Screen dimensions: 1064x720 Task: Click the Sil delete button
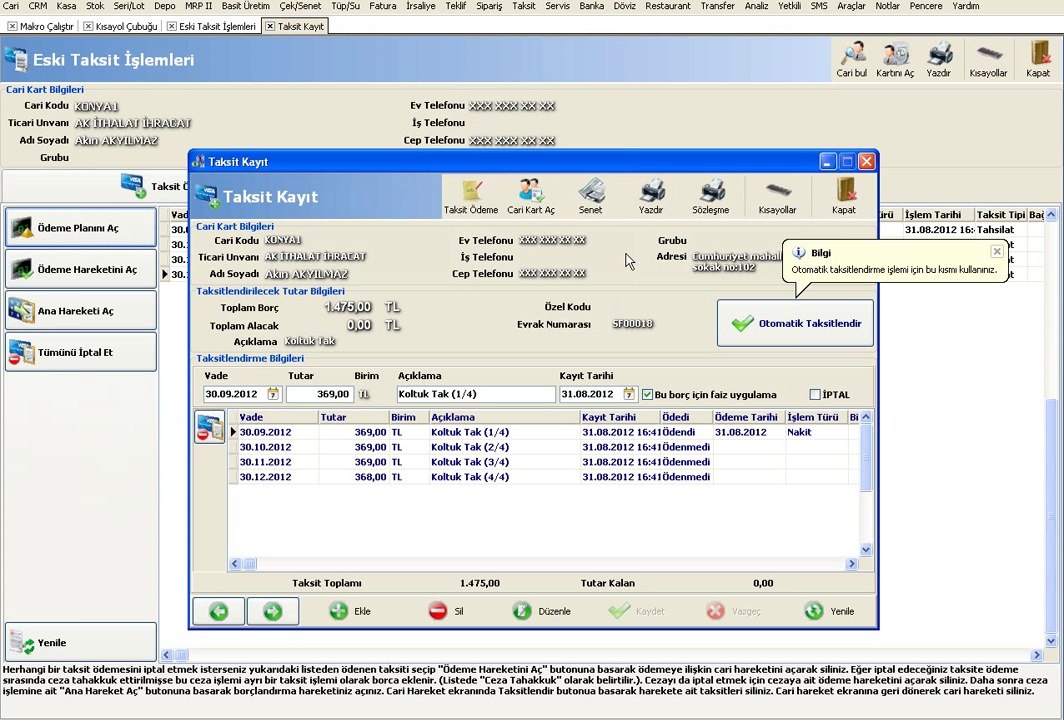coord(446,611)
